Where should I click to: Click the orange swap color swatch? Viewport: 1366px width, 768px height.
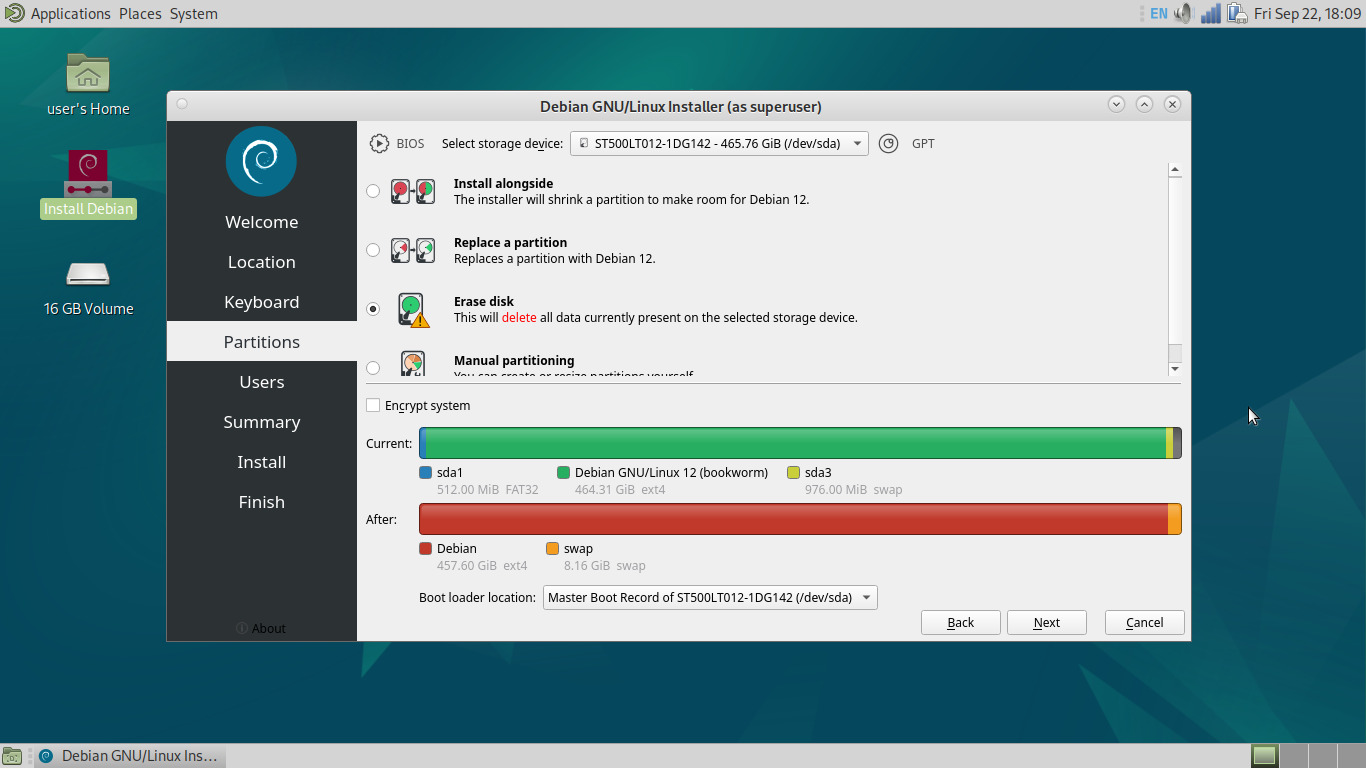click(x=553, y=549)
